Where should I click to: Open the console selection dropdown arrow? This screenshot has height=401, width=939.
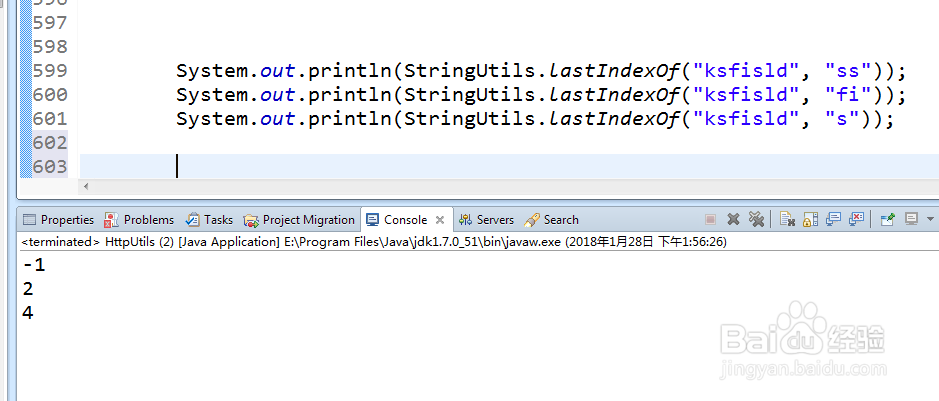pos(930,219)
